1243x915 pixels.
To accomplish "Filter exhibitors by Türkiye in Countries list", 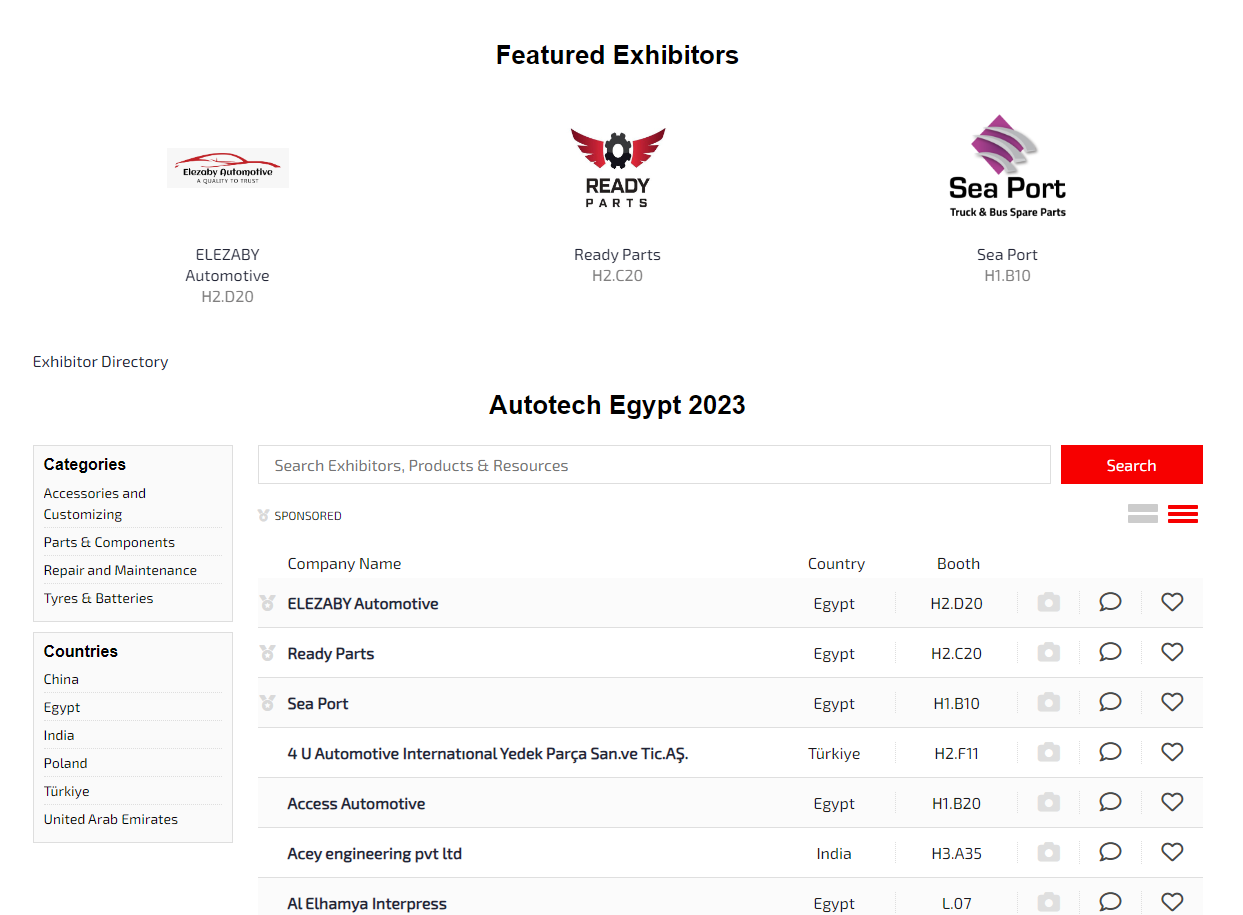I will (x=66, y=791).
